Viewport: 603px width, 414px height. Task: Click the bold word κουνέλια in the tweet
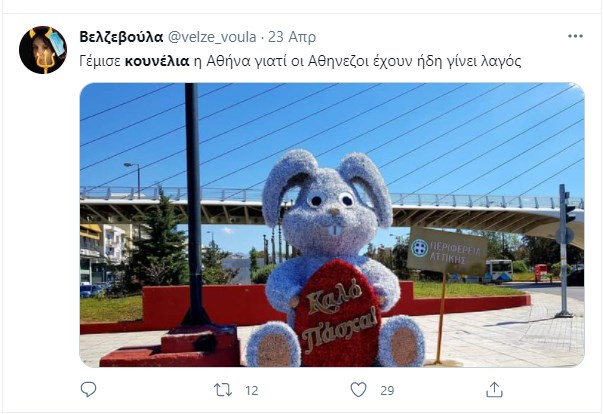coord(157,61)
